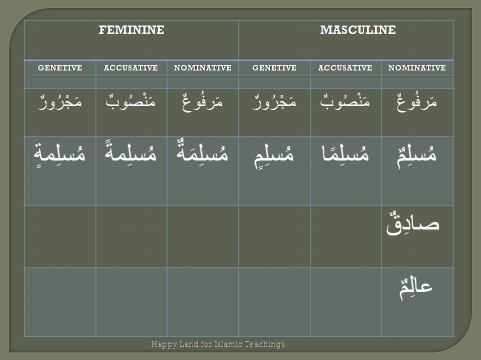The width and height of the screenshot is (481, 360).
Task: Click the Happy Land for Islamic Teachings footer
Action: tap(218, 344)
